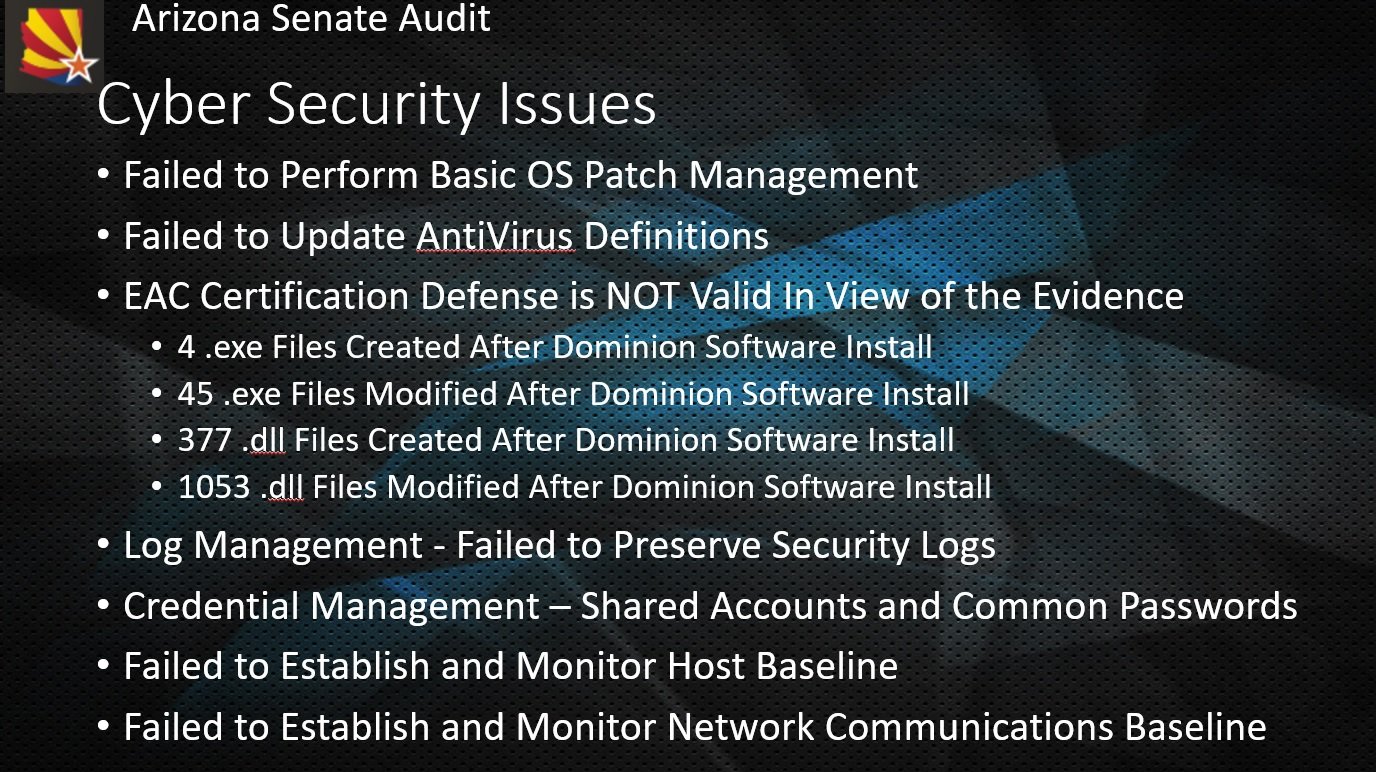Click the EAC Certification Defense bullet
This screenshot has height=772, width=1376.
coord(653,297)
